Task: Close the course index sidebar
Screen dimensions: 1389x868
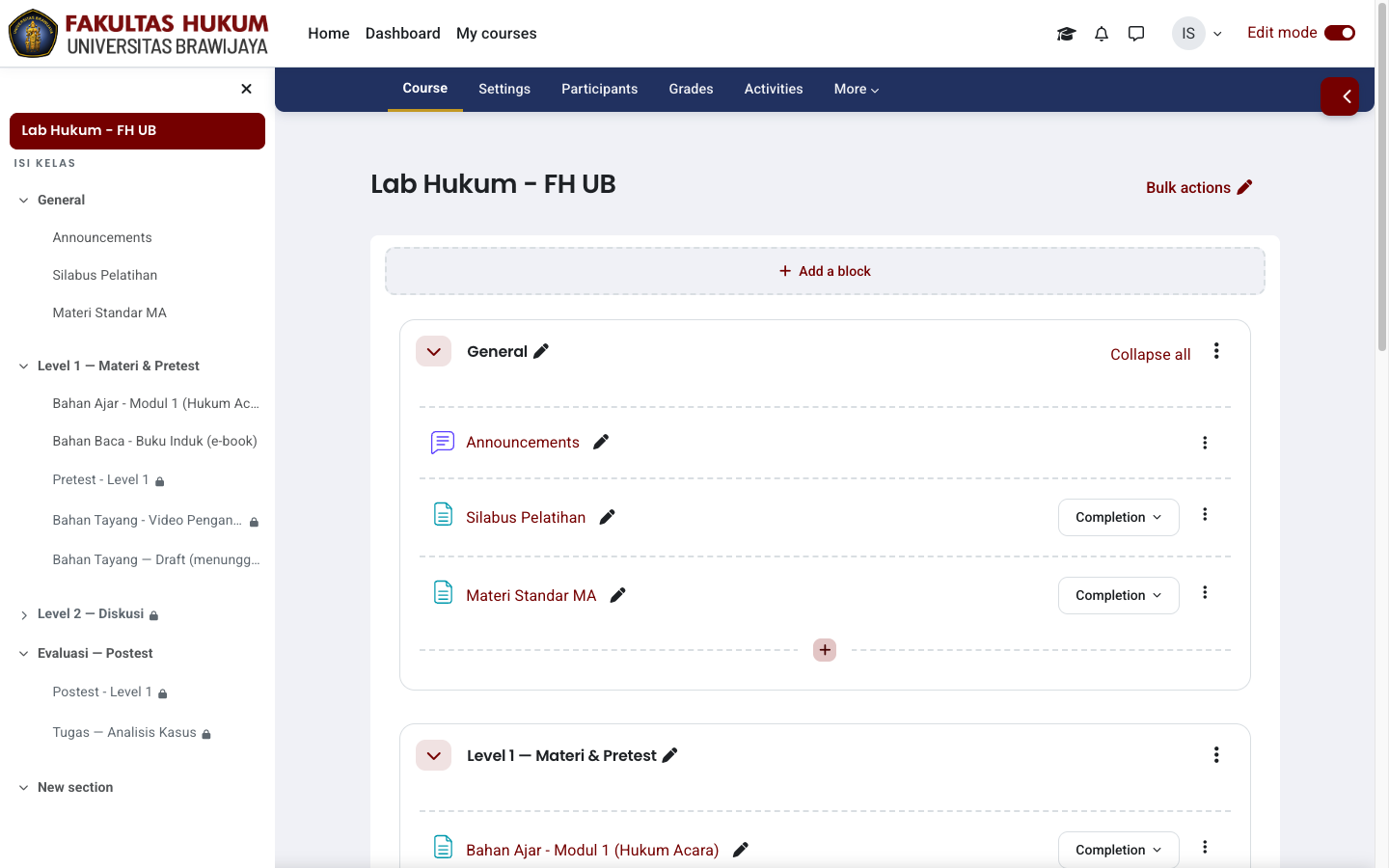Action: [x=246, y=89]
